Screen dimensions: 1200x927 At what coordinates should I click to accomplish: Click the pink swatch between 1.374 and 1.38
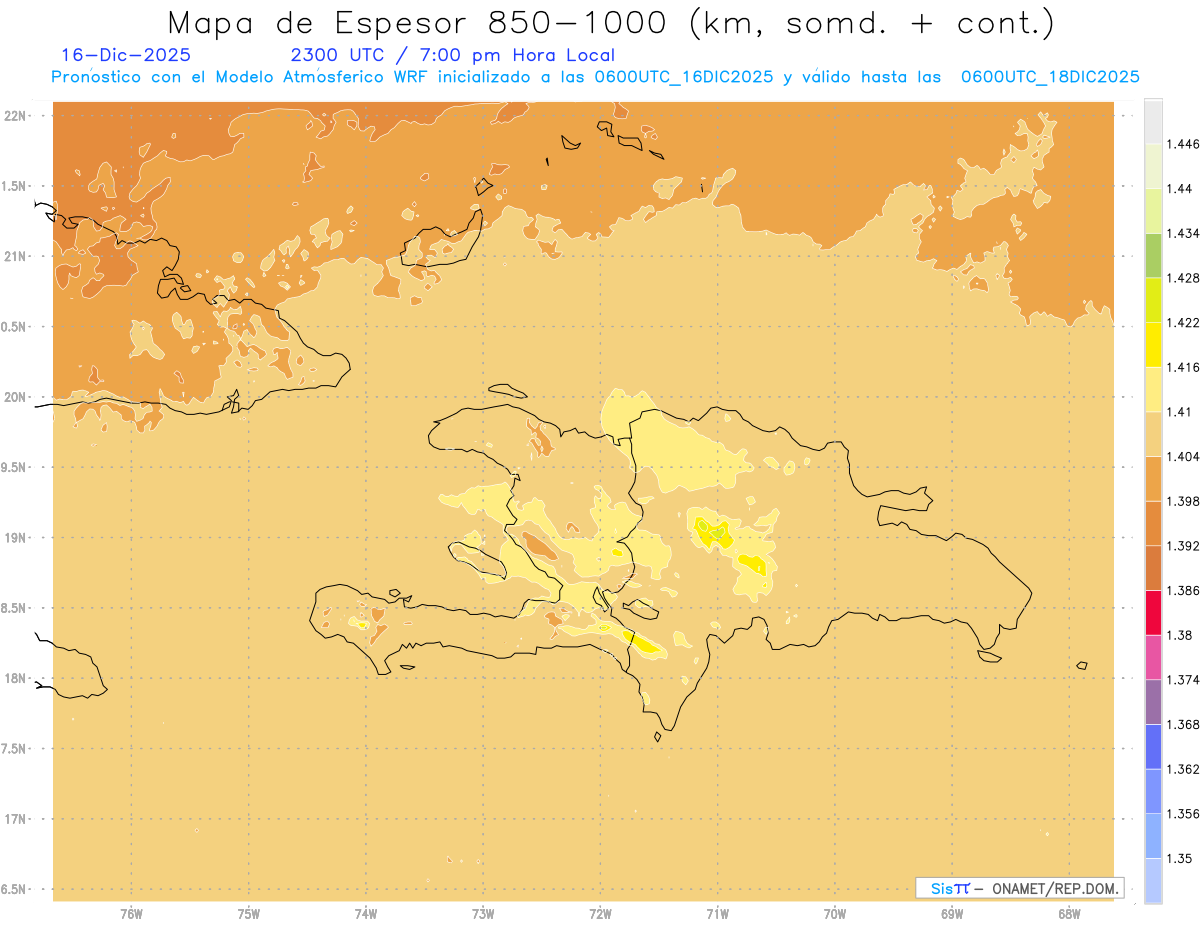coord(1153,658)
